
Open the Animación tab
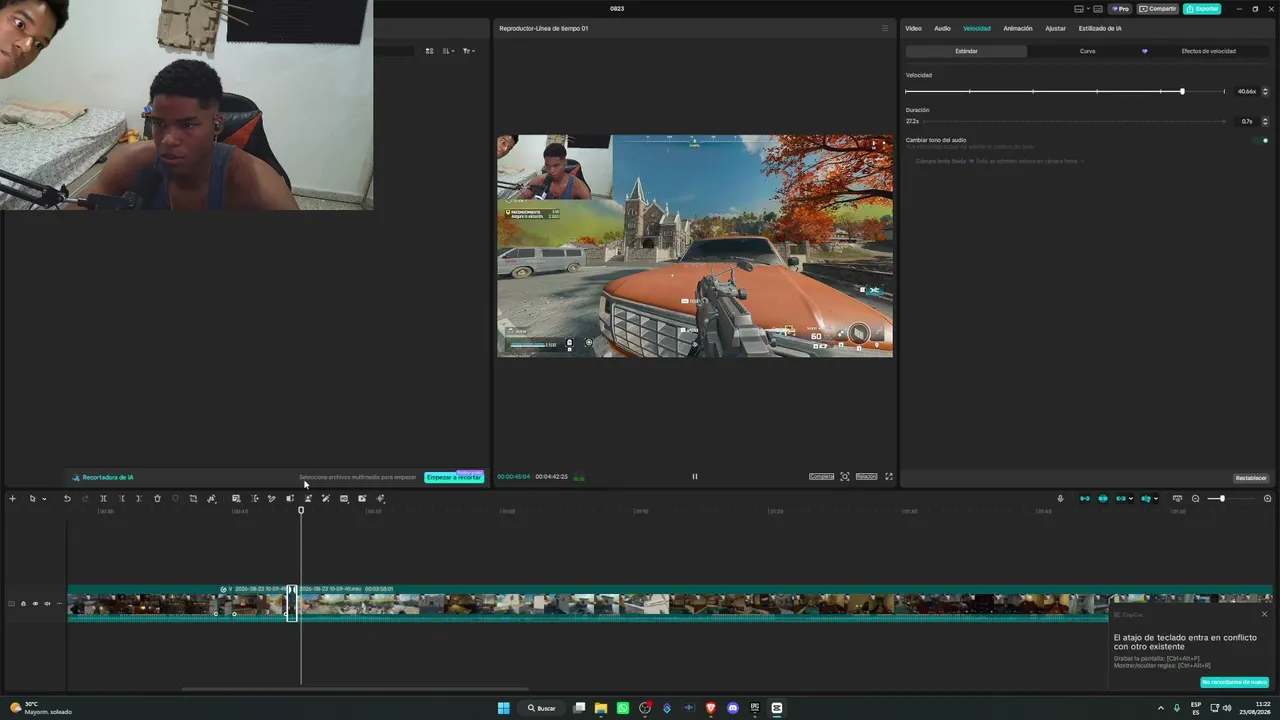(1018, 28)
